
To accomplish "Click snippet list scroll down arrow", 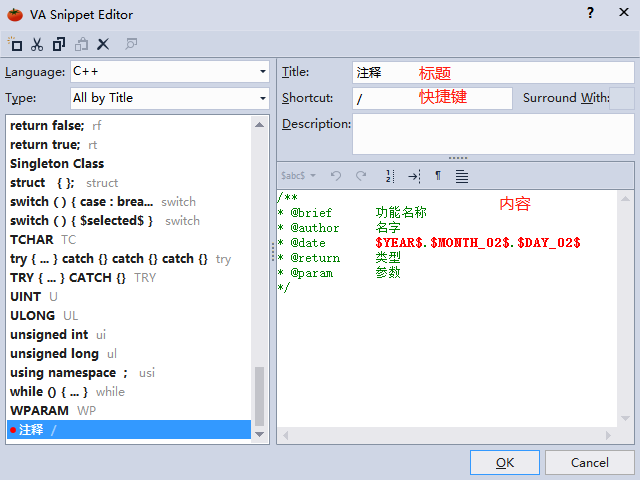I will point(259,434).
